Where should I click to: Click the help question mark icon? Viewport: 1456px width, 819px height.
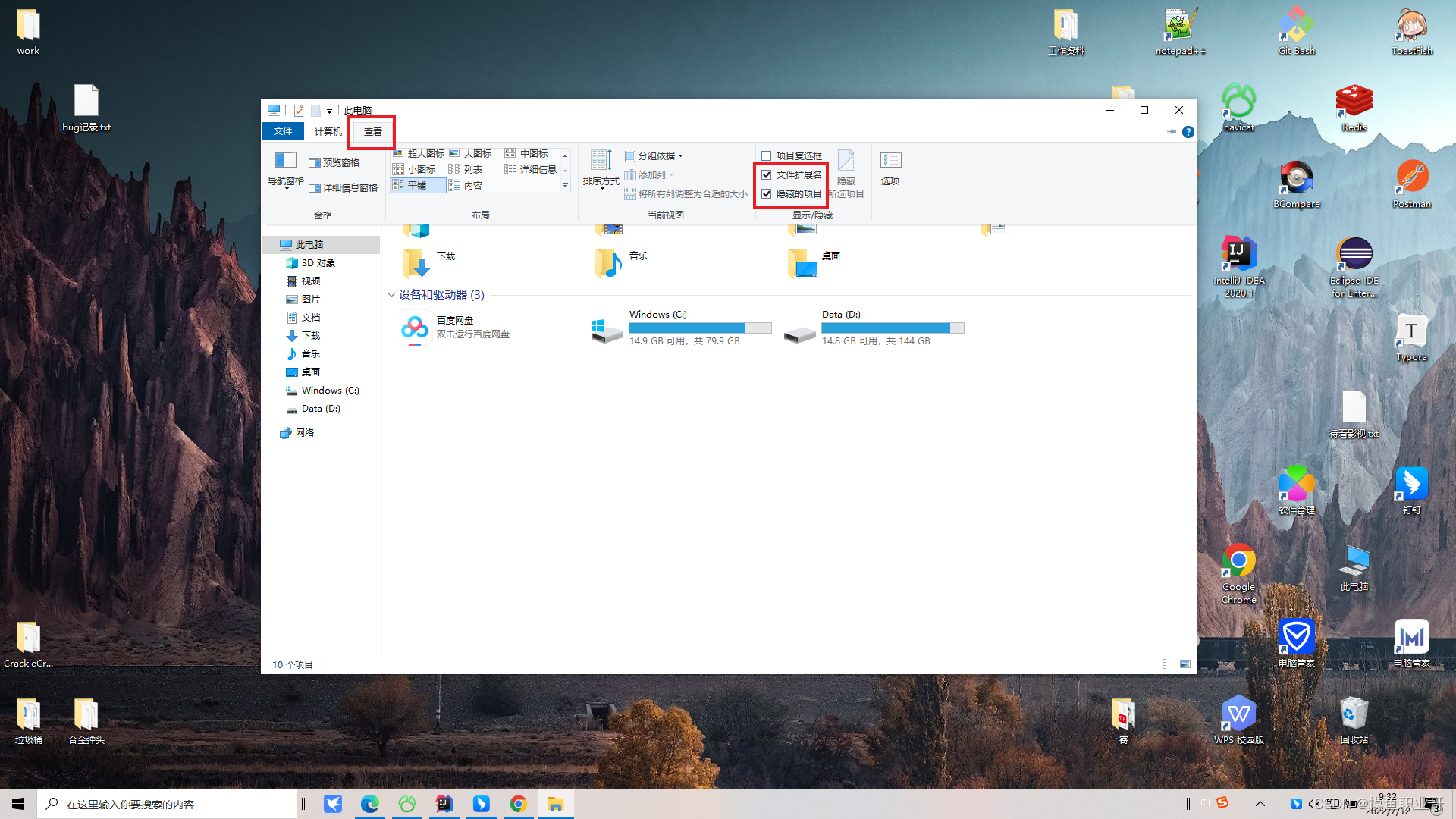pos(1188,132)
